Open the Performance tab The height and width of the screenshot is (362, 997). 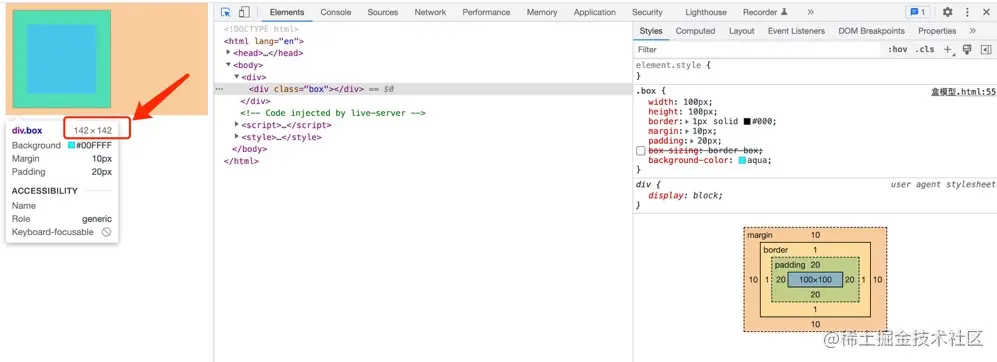point(486,12)
